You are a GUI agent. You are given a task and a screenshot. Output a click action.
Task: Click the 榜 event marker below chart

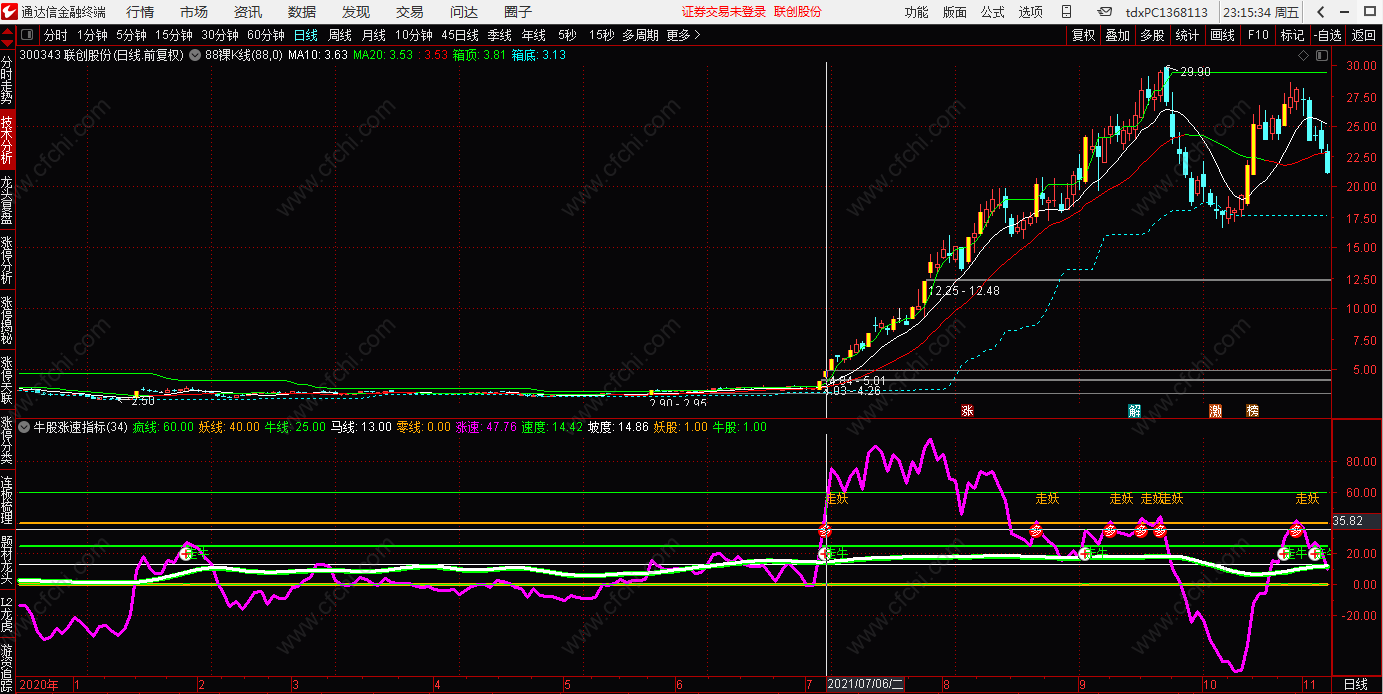tap(1252, 410)
